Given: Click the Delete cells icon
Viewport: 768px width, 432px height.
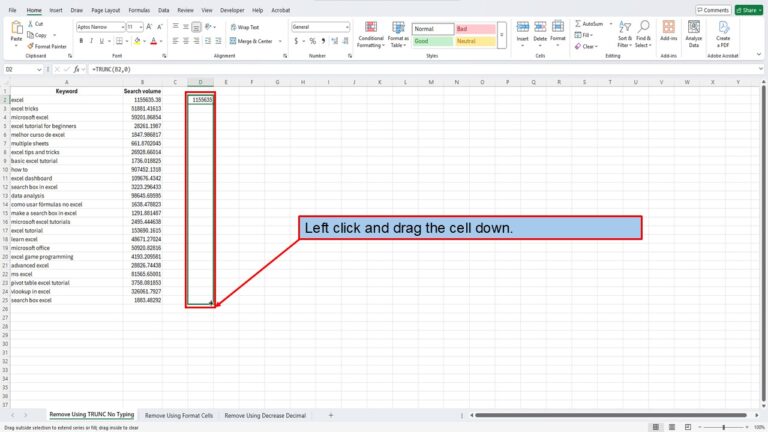Looking at the screenshot, I should click(540, 27).
